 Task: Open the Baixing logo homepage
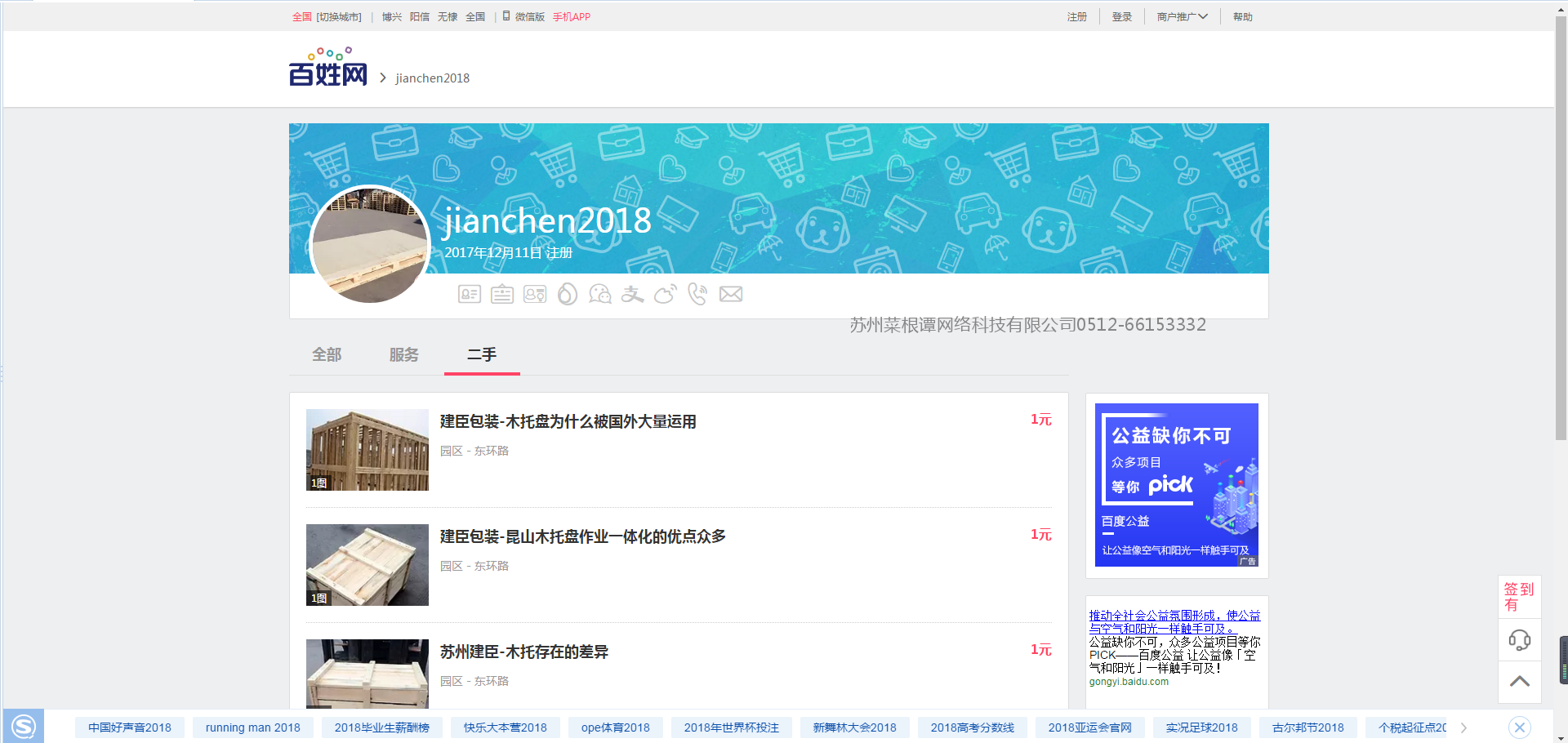pyautogui.click(x=328, y=67)
